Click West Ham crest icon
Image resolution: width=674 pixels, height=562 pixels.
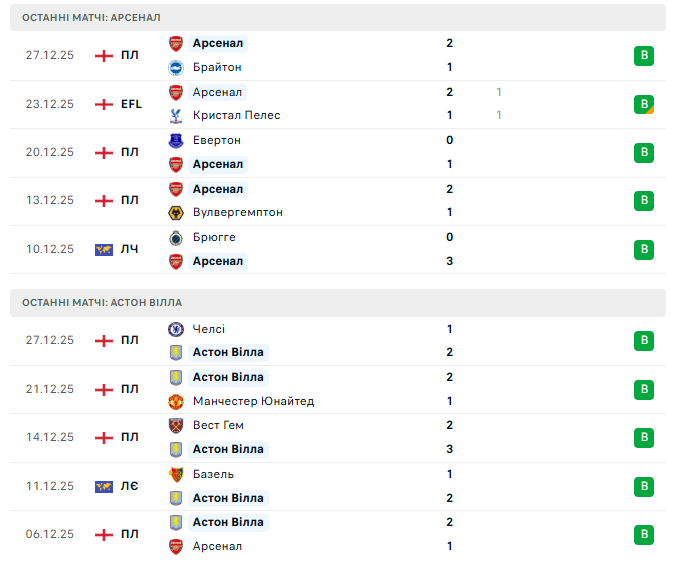(176, 425)
